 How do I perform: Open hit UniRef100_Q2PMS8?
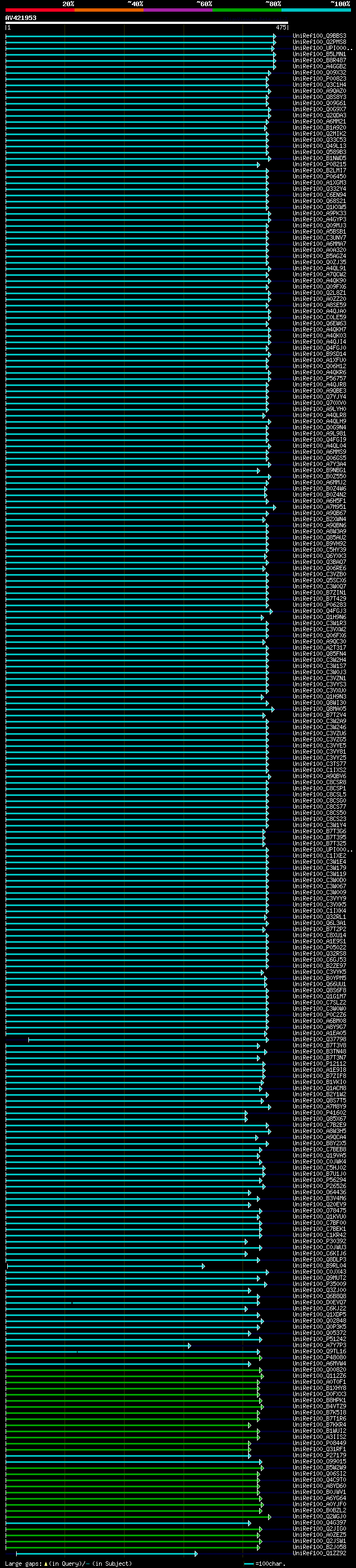coord(319,42)
